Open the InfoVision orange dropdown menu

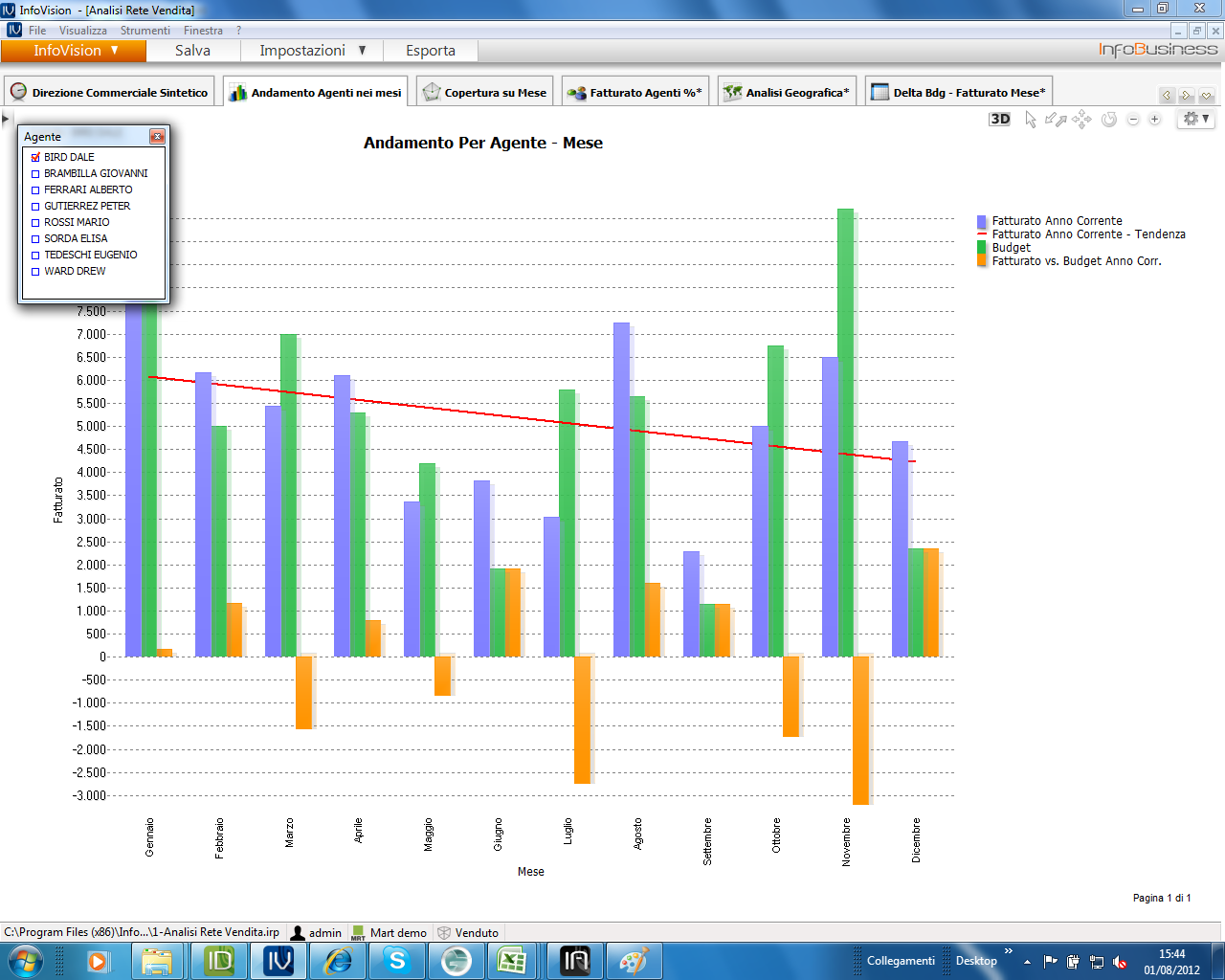pyautogui.click(x=74, y=51)
